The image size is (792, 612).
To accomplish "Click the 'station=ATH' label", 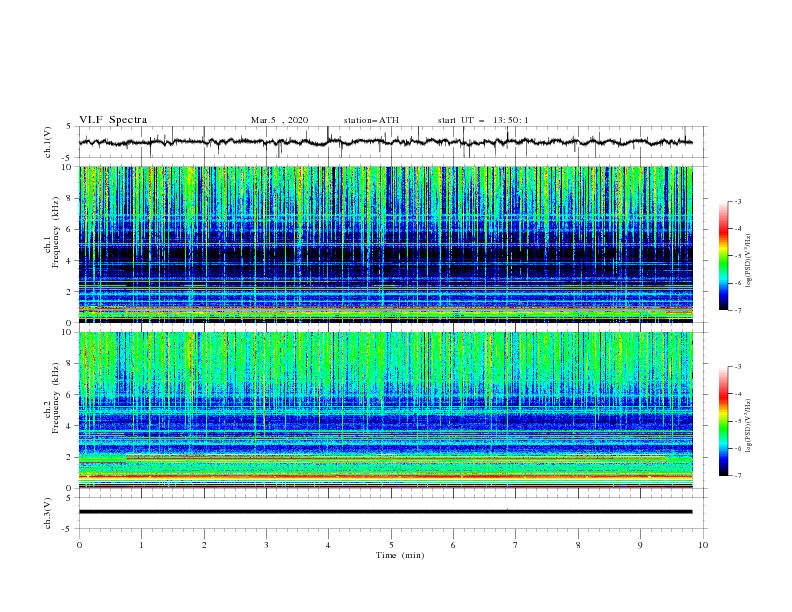I will coord(371,120).
